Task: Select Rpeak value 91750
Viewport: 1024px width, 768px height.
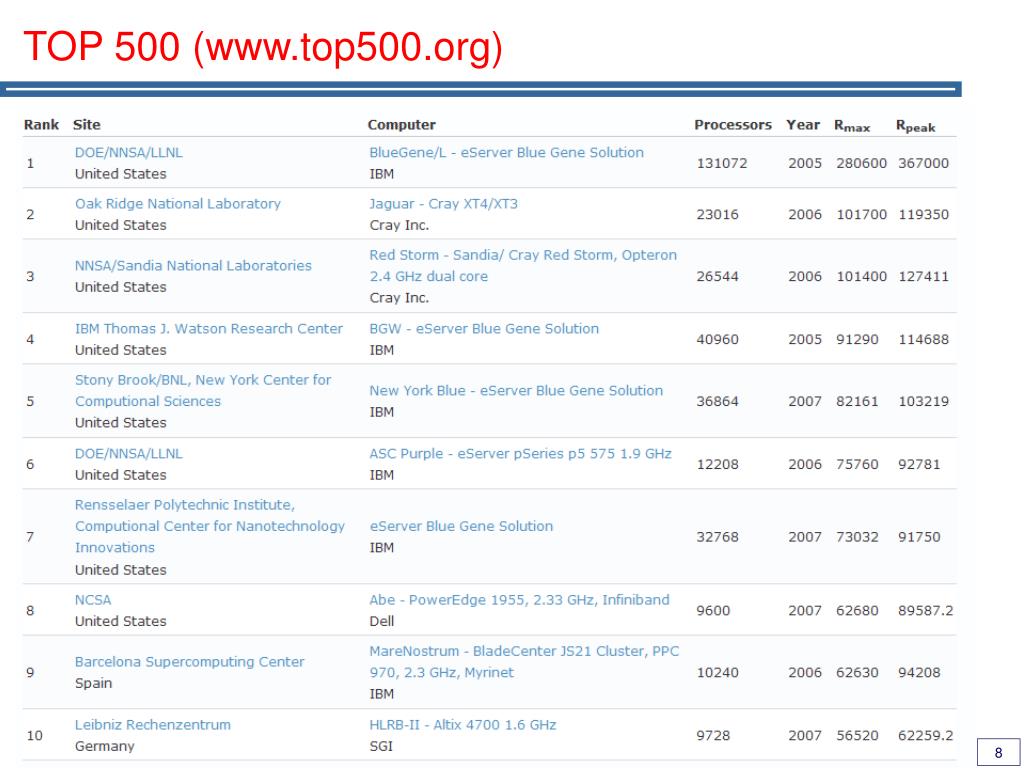Action: (x=920, y=537)
